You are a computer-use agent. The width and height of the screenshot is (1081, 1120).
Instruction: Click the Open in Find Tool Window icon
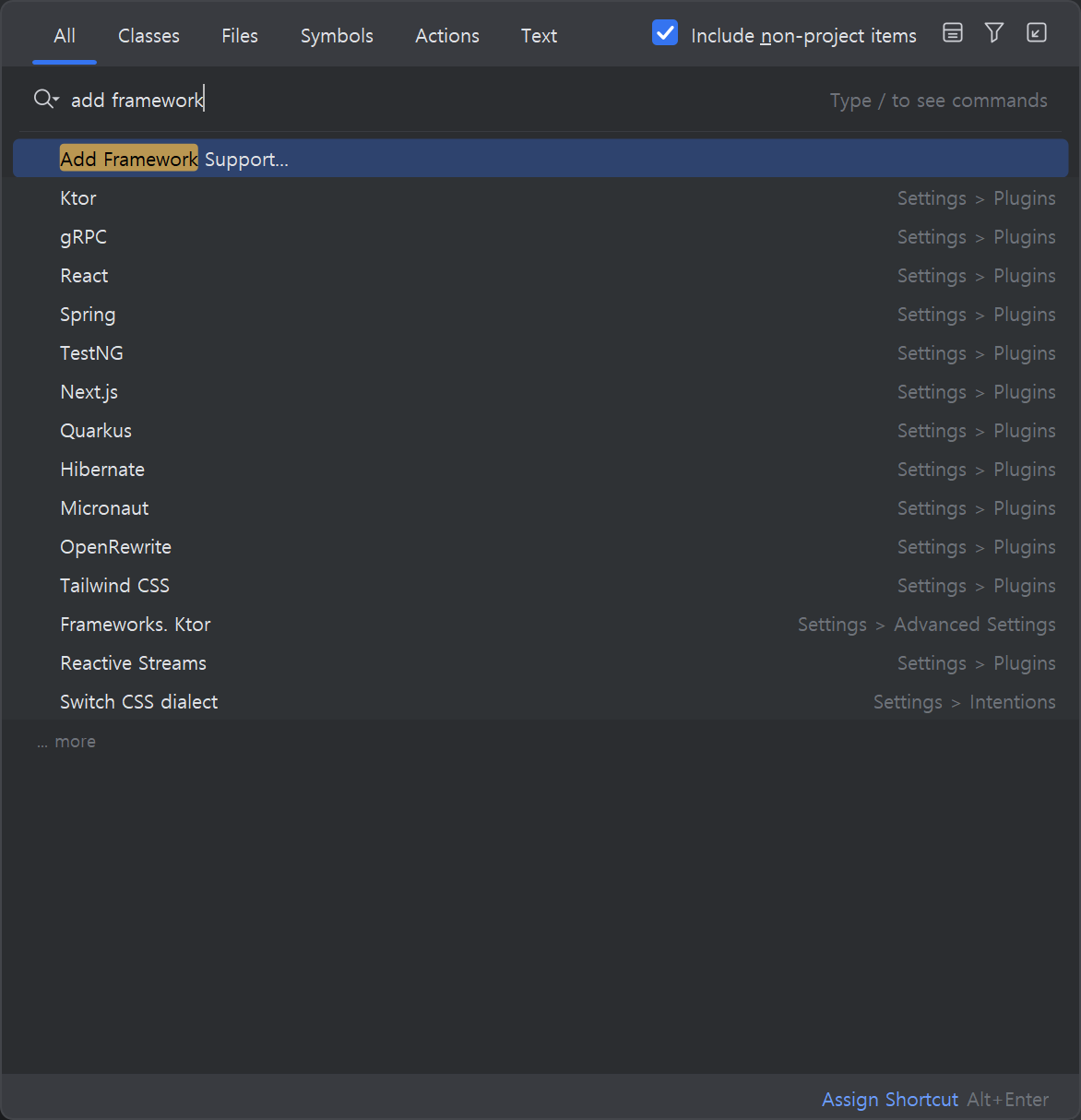1036,33
